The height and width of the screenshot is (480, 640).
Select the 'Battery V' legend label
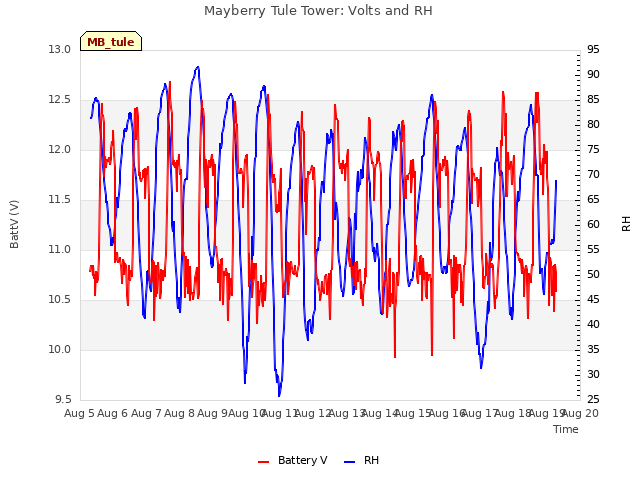302,460
